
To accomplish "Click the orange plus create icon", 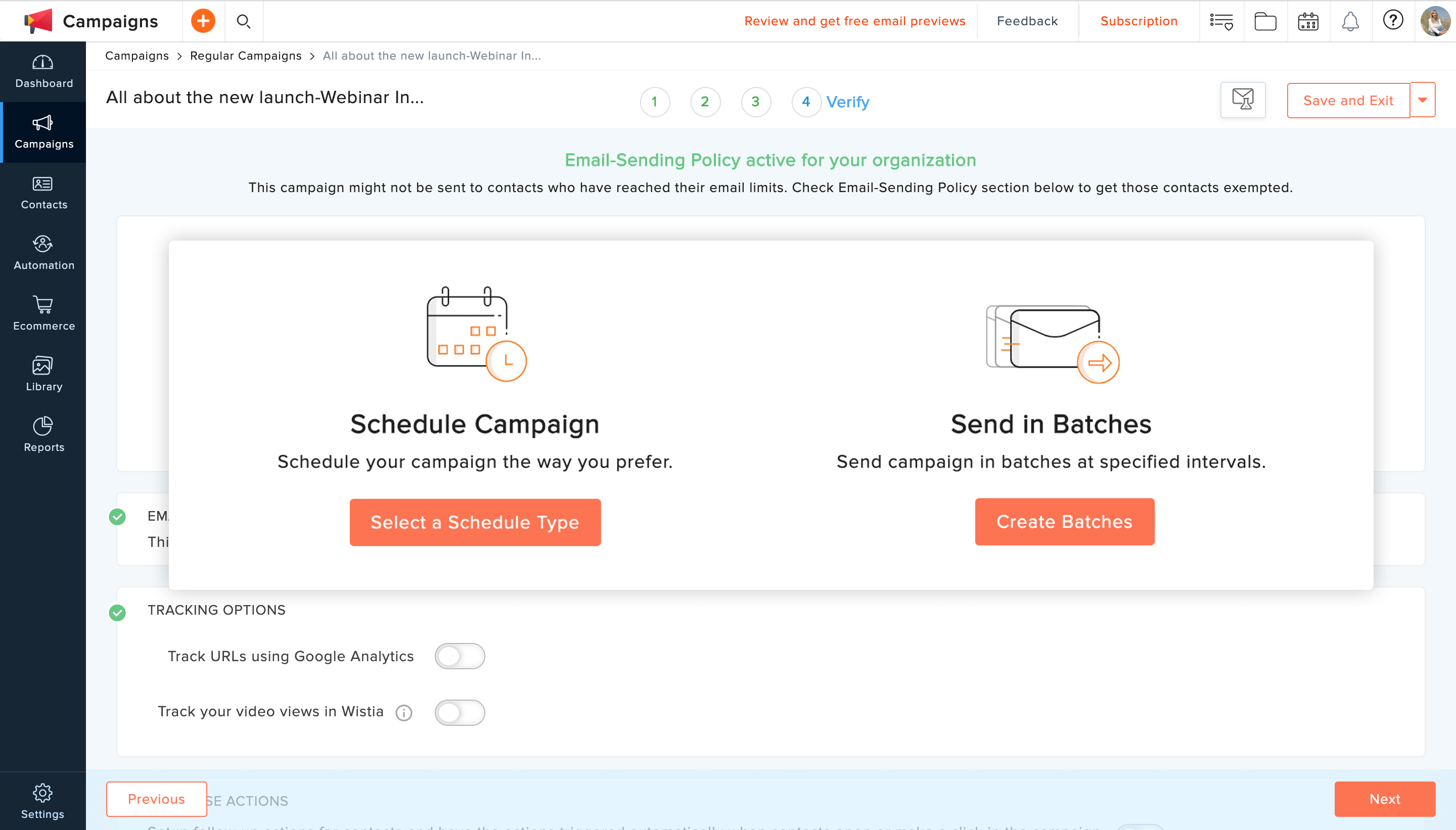I will coord(203,21).
